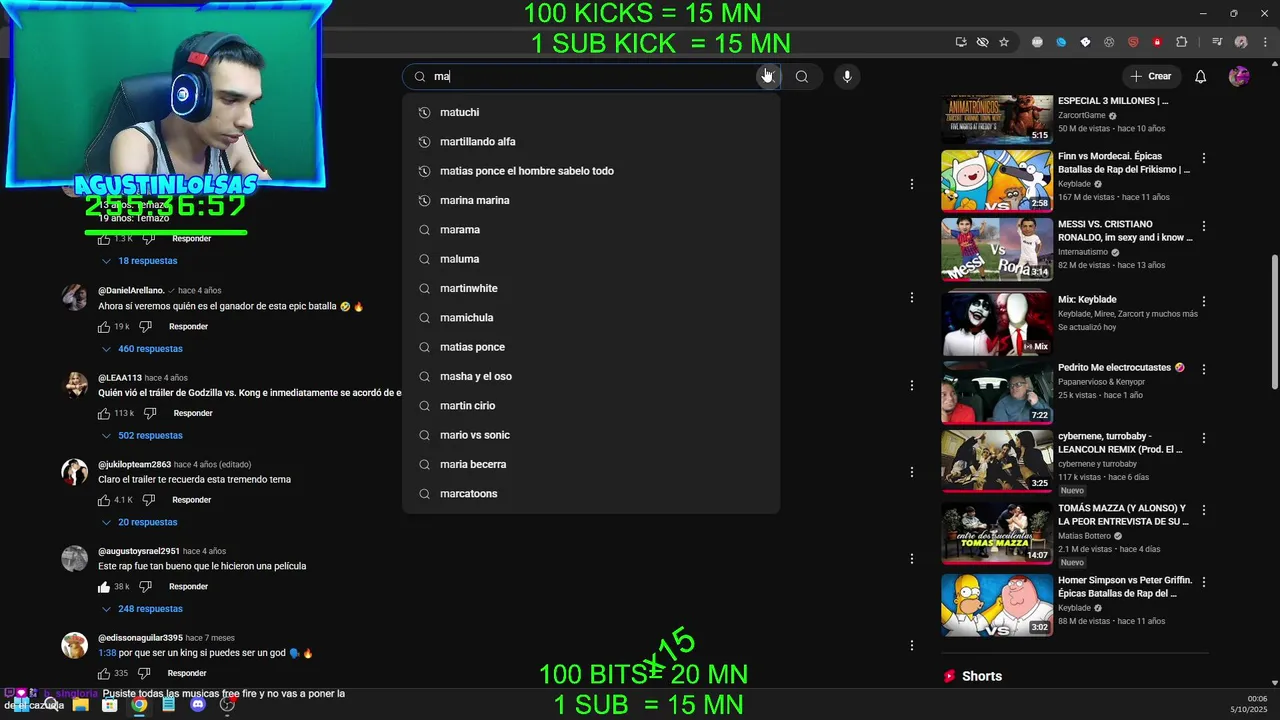Viewport: 1280px width, 720px height.
Task: Pick the 'maluma' search suggestion
Action: click(x=591, y=259)
